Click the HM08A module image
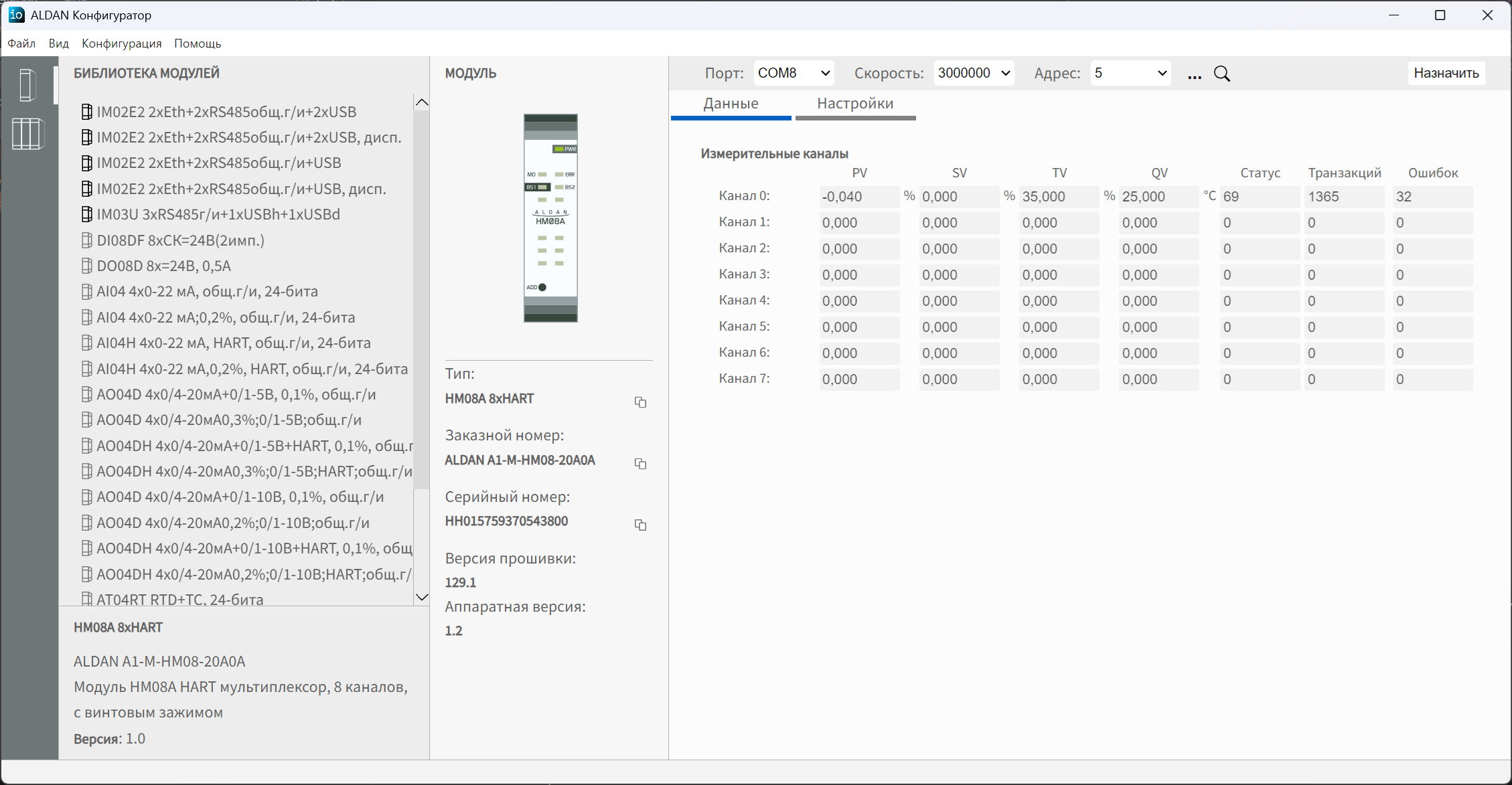Image resolution: width=1512 pixels, height=785 pixels. click(x=550, y=218)
